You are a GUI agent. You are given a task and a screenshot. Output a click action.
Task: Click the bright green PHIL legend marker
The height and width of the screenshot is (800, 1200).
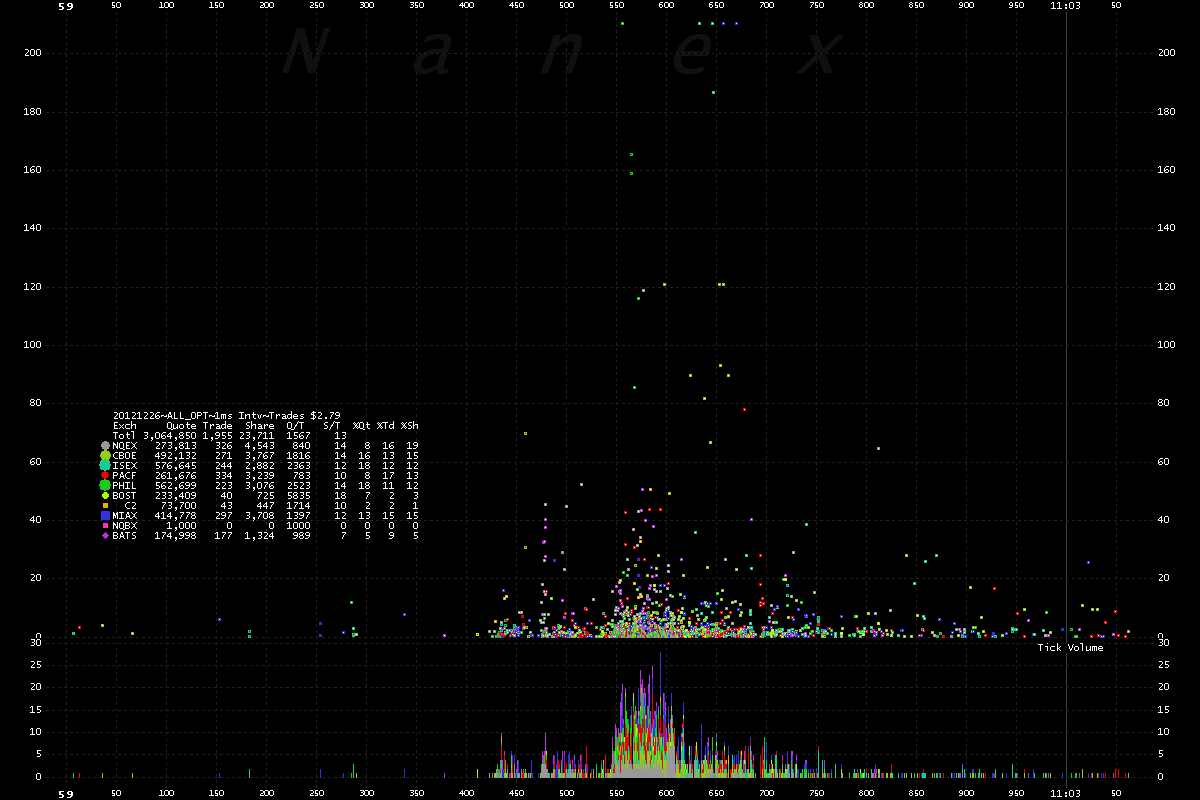105,485
